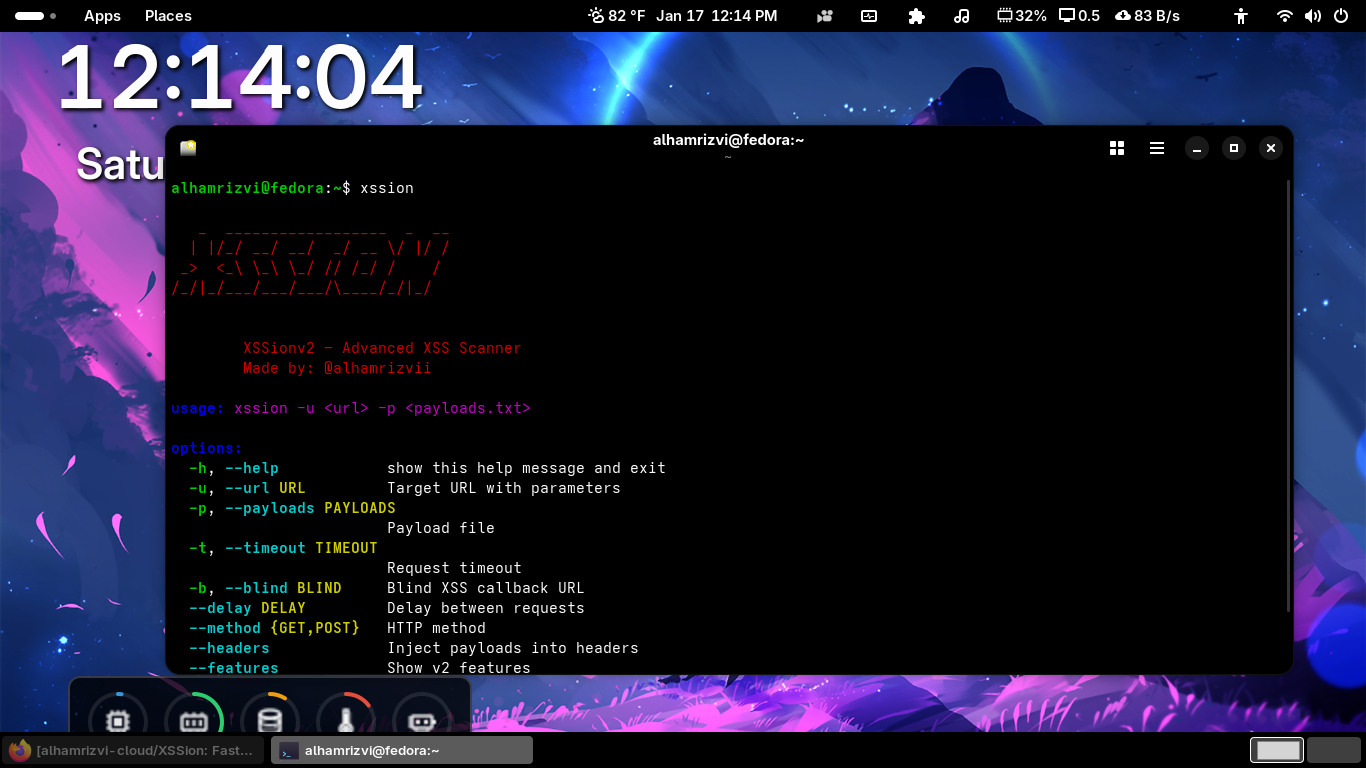1366x768 pixels.
Task: Switch to the first workspace thumbnail
Action: pyautogui.click(x=1278, y=750)
